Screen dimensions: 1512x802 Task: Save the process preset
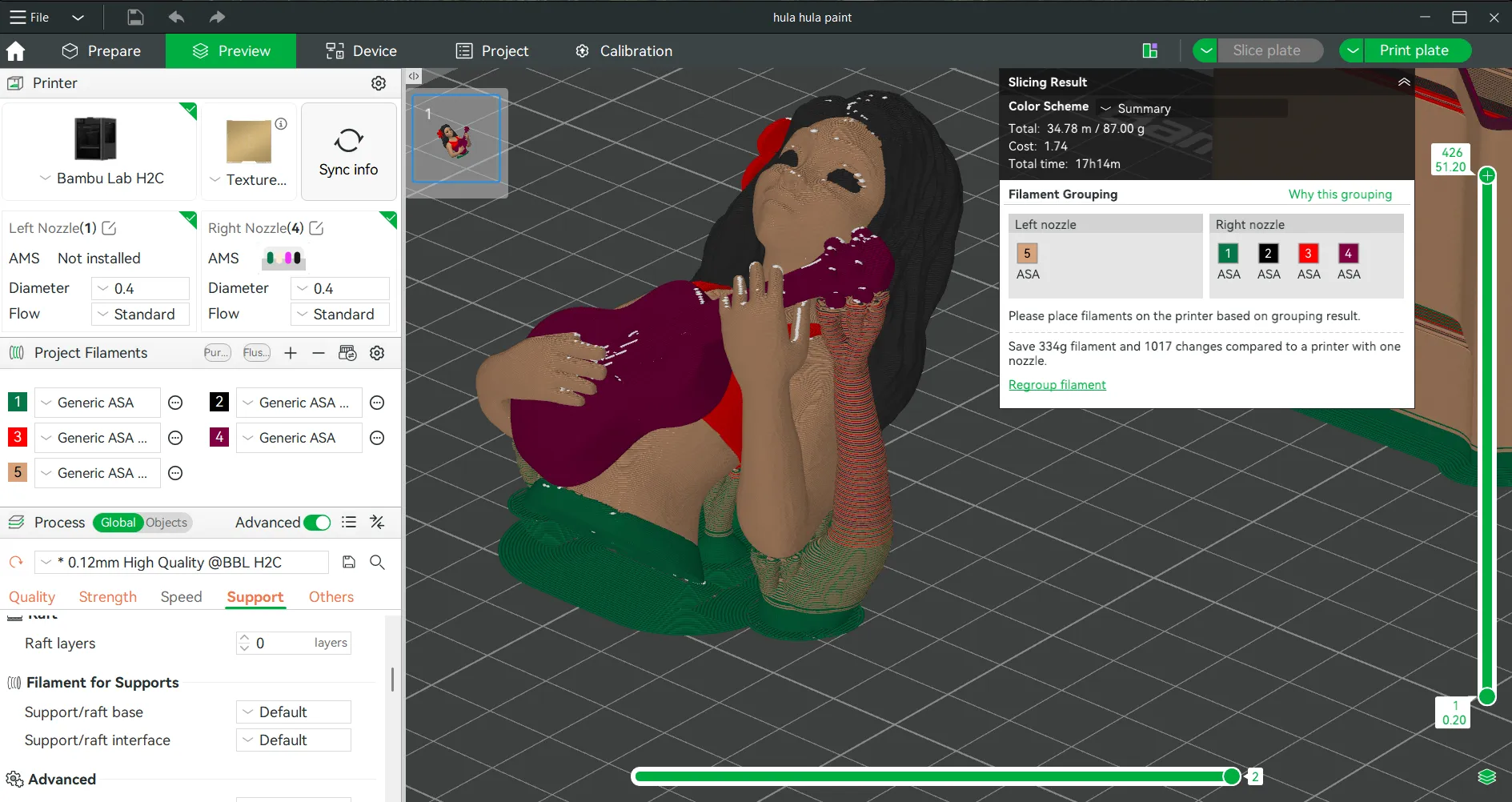(x=349, y=562)
